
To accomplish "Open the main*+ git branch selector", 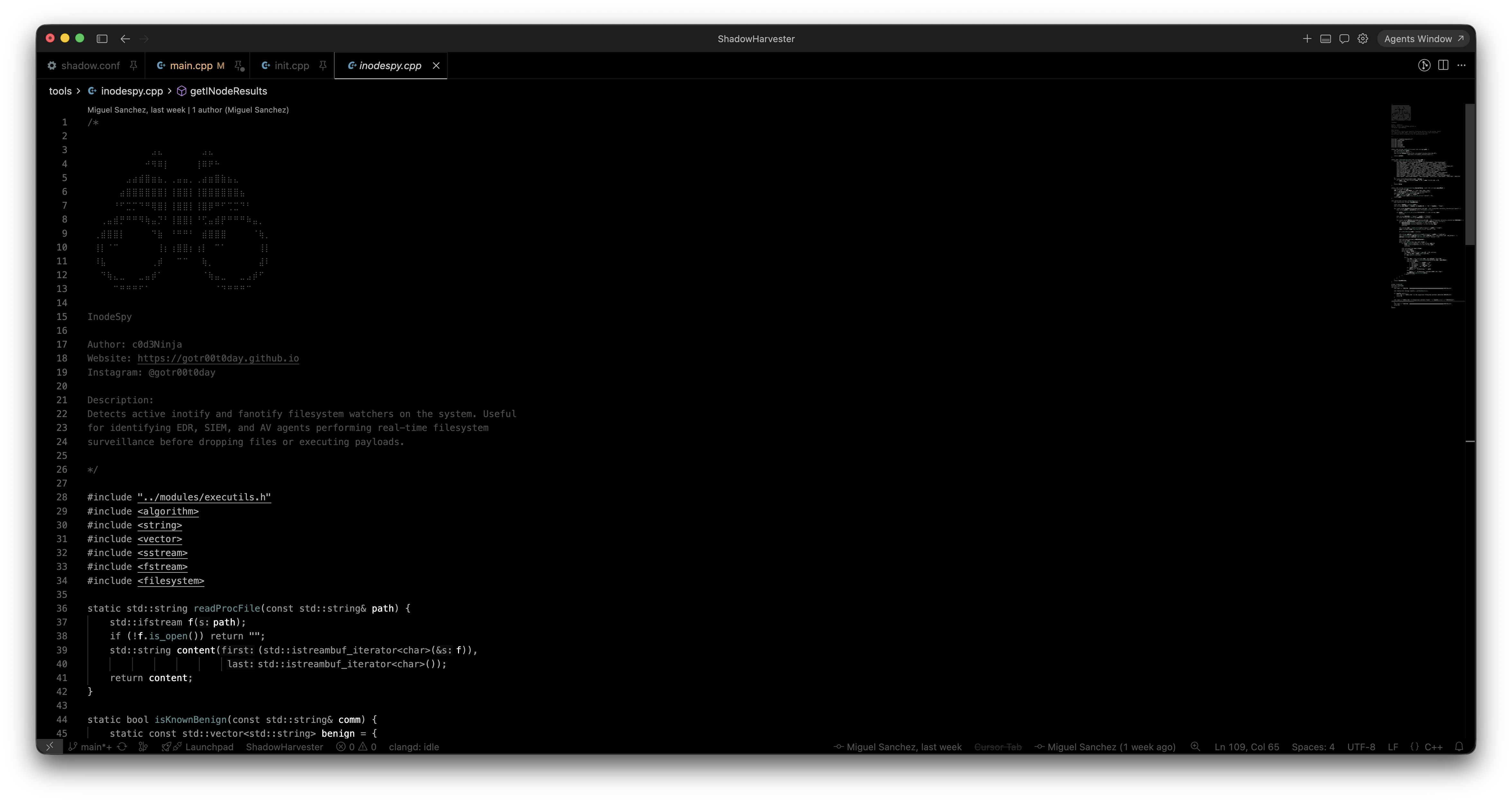I will [x=90, y=747].
